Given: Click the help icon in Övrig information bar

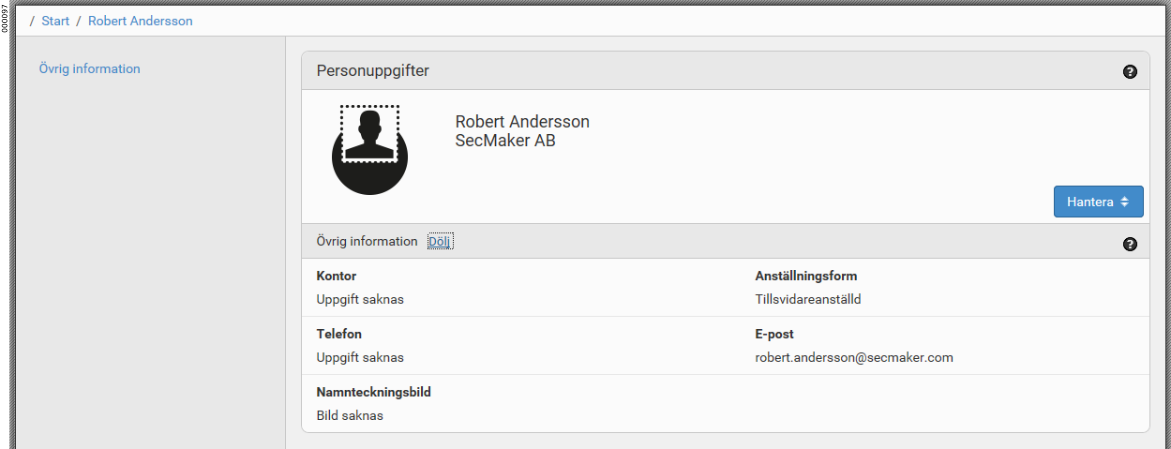Looking at the screenshot, I should pos(1130,244).
